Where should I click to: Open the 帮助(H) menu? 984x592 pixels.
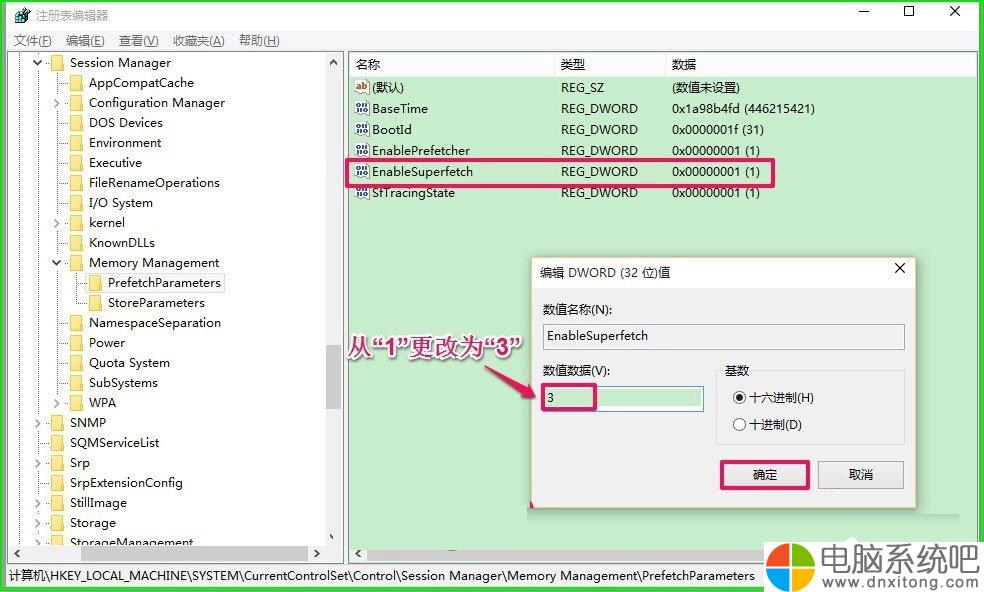tap(259, 41)
